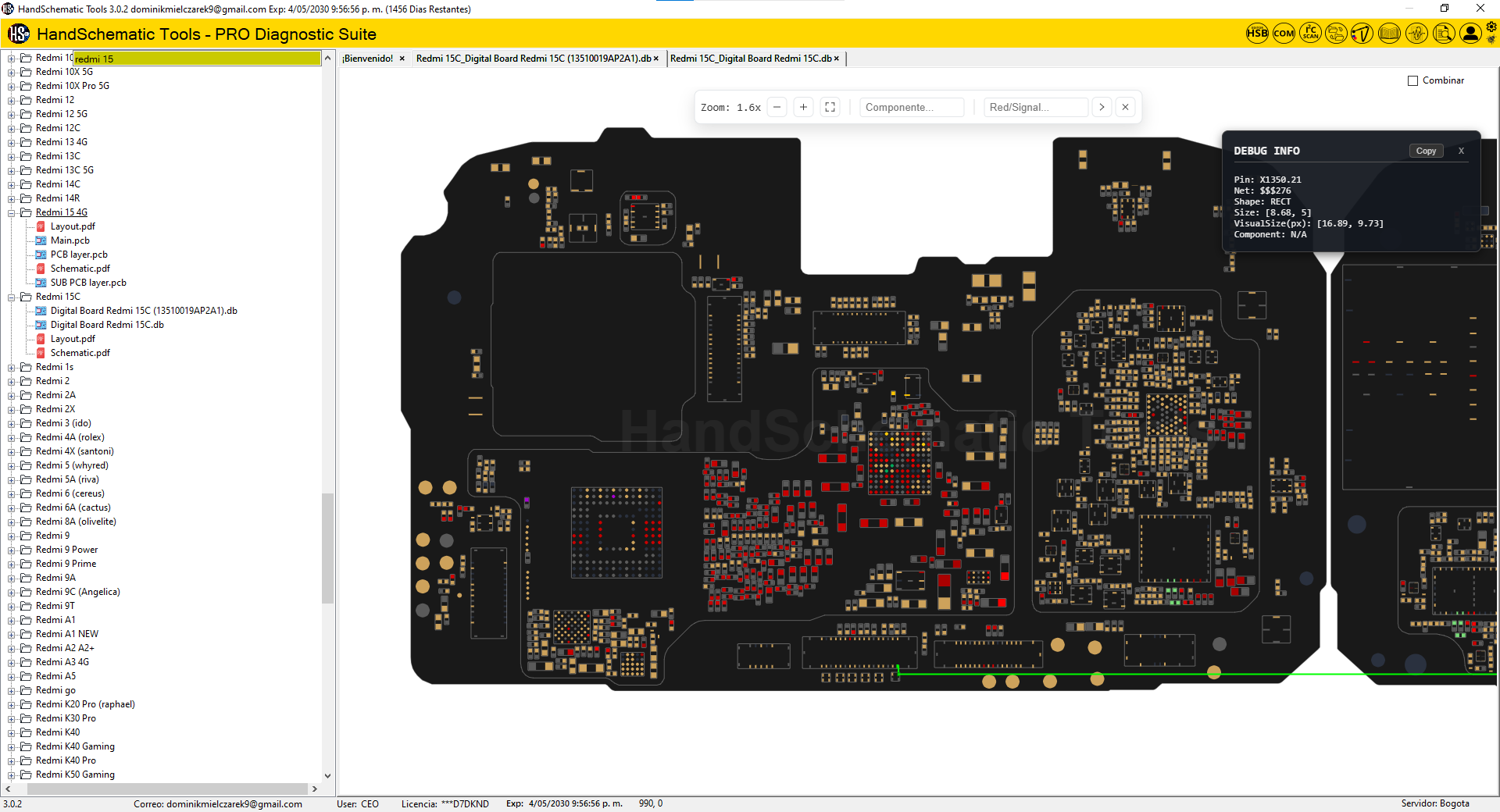Select the Redmi 4A (rolex) folder
Image resolution: width=1500 pixels, height=812 pixels.
pyautogui.click(x=70, y=437)
